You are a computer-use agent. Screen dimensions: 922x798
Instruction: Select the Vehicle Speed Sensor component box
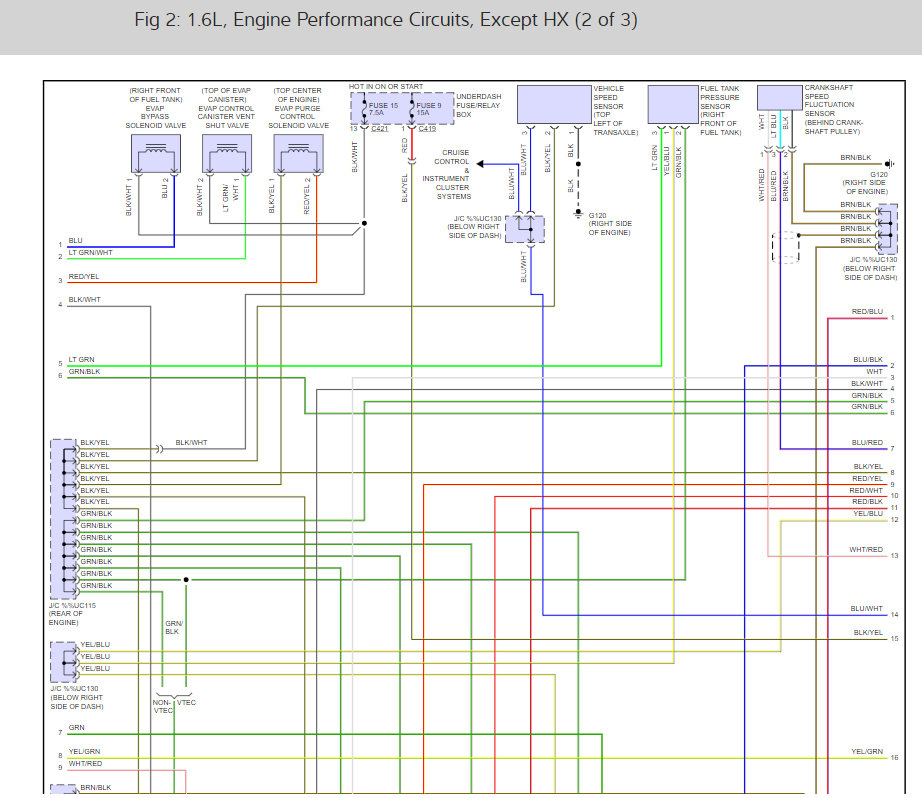553,104
